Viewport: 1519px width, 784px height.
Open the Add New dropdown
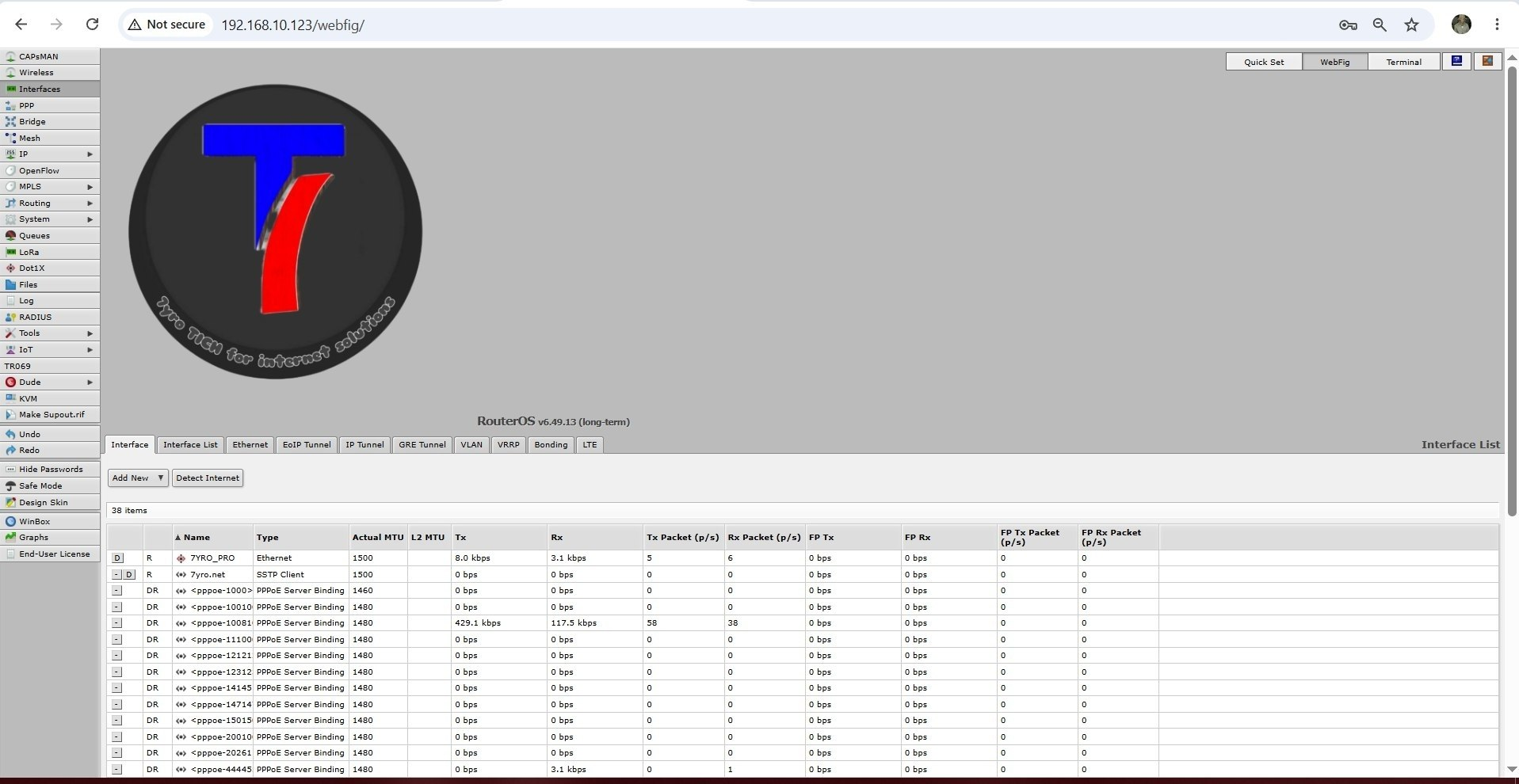coord(138,478)
